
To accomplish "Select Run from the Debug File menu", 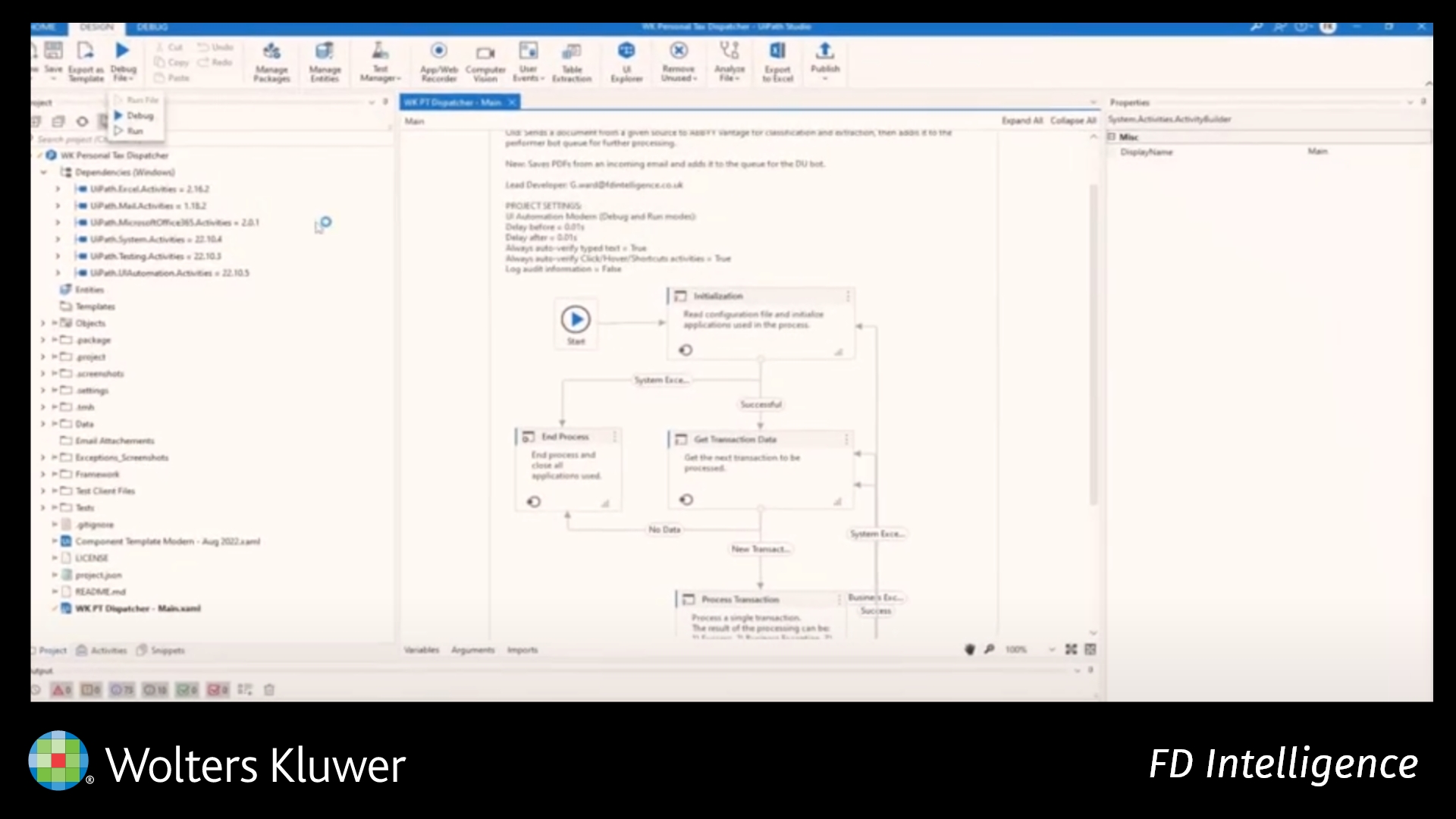I will (x=134, y=131).
